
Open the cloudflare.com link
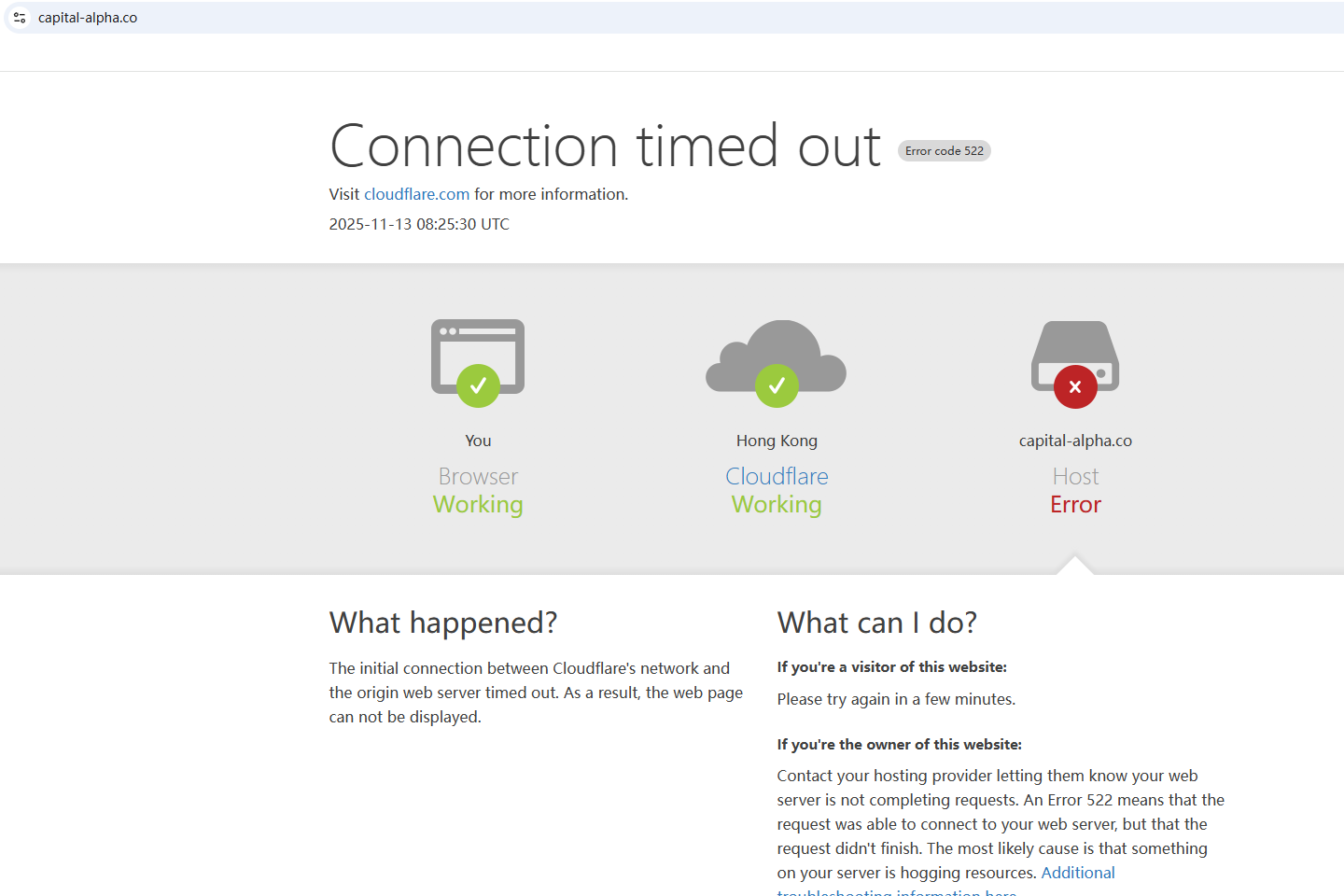pos(416,194)
